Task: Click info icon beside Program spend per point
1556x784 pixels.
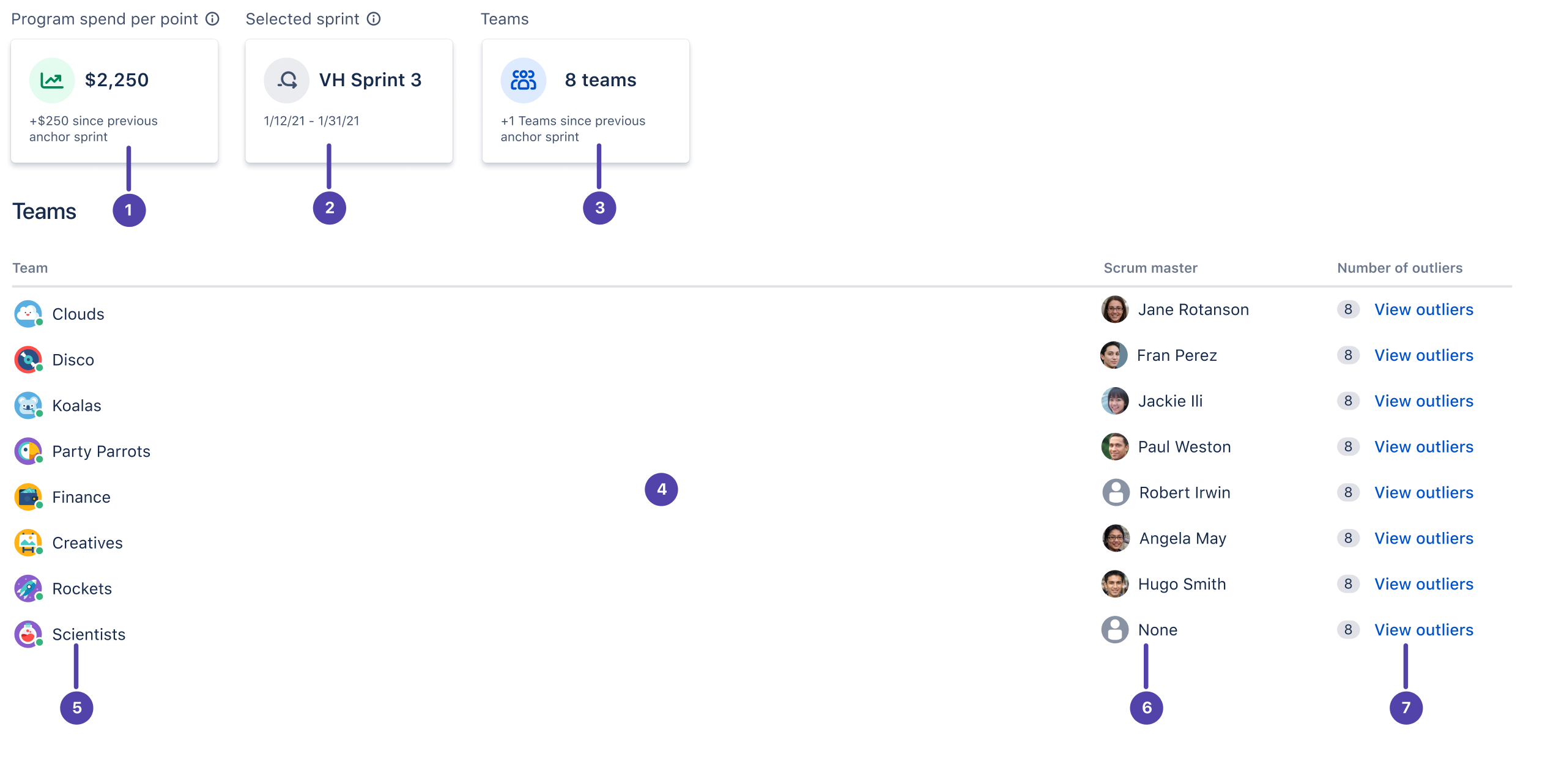Action: click(212, 19)
